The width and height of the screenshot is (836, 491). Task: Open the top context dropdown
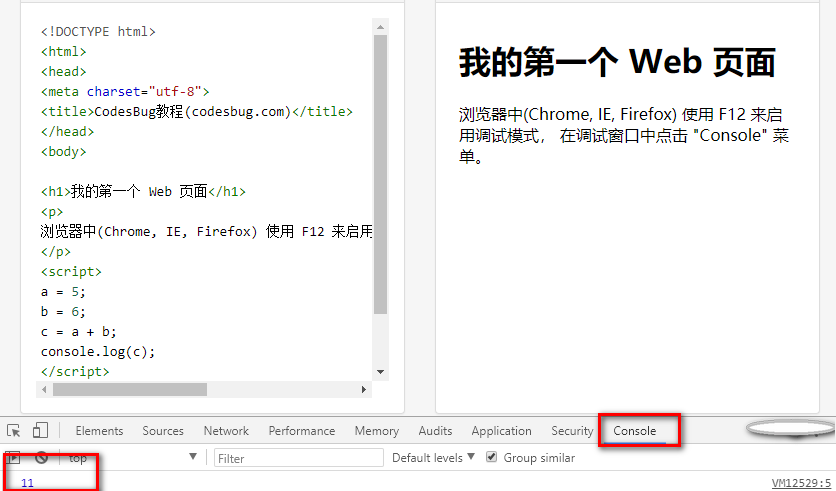point(132,458)
